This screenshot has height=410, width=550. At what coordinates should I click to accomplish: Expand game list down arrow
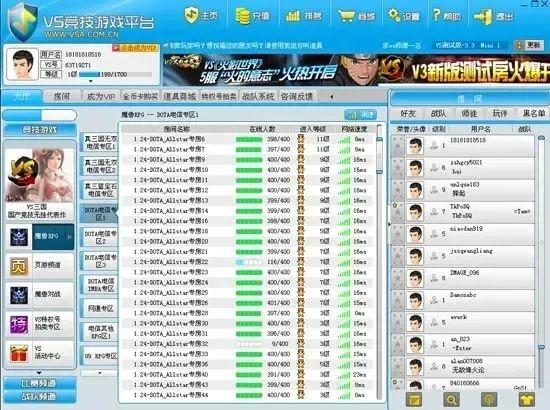[x=39, y=372]
